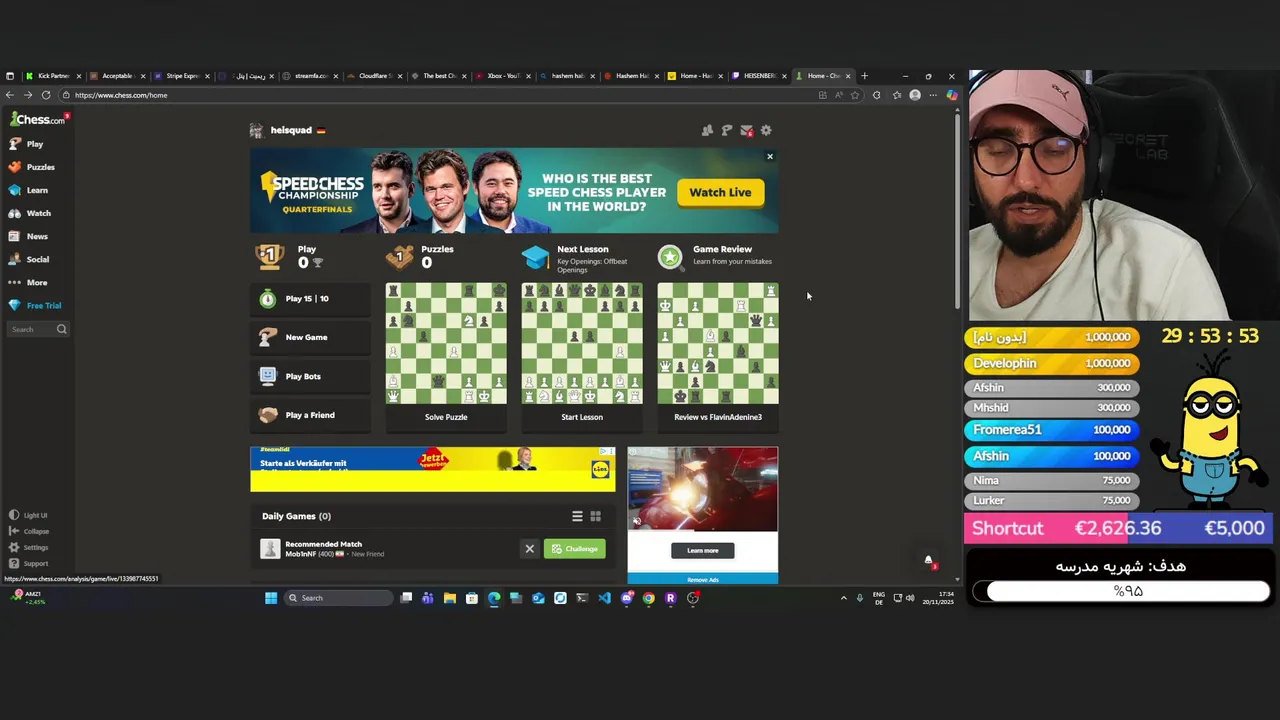The height and width of the screenshot is (720, 1280).
Task: Open a new browser tab
Action: point(865,76)
